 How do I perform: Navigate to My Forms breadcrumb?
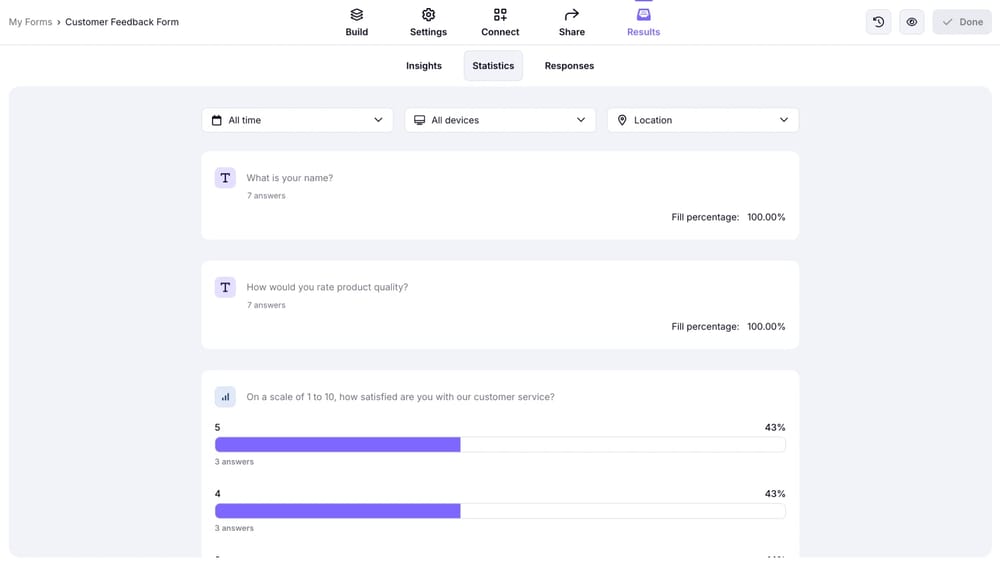pos(30,22)
